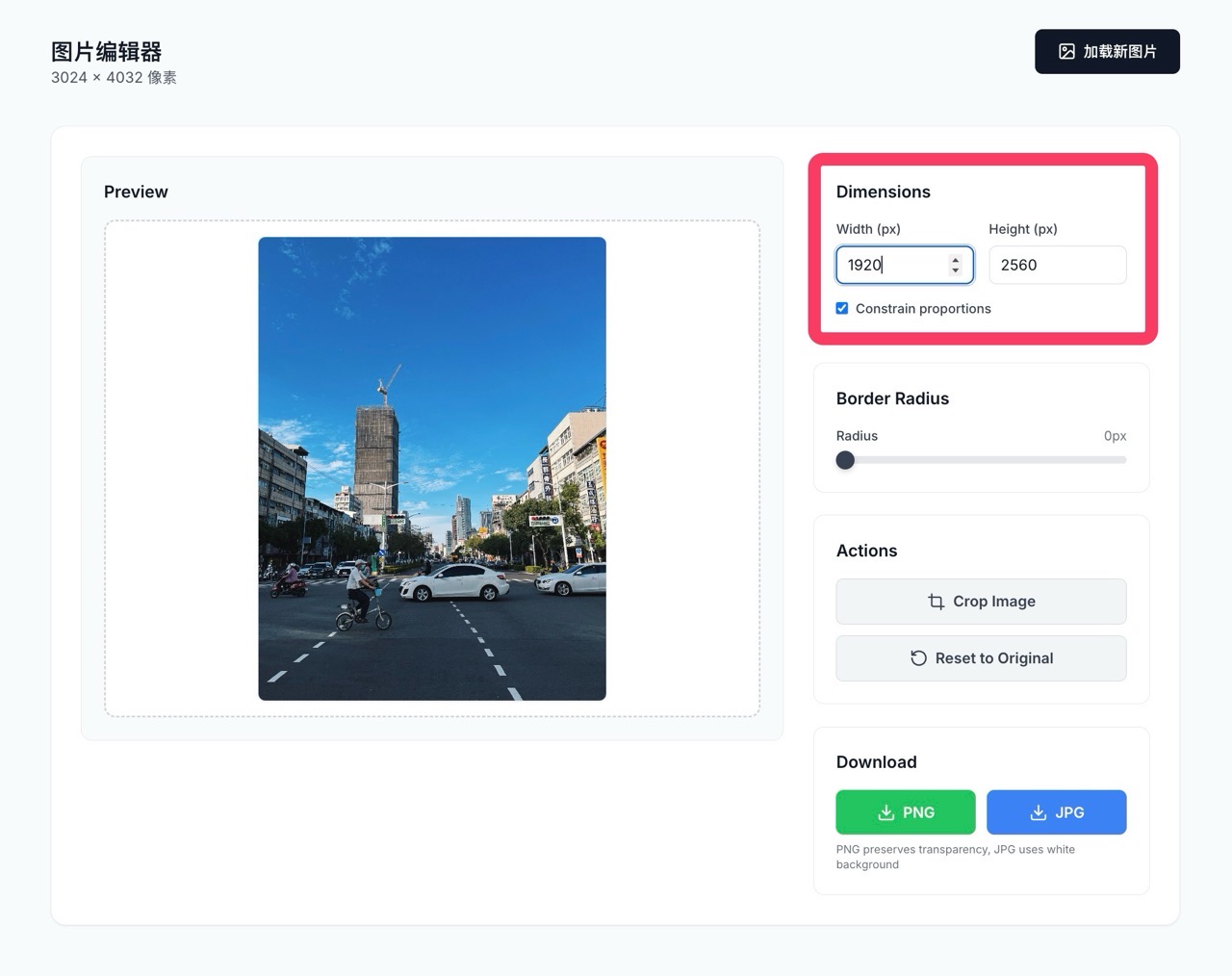Decrease width using the down stepper arrow
Viewport: 1232px width, 976px height.
(955, 270)
